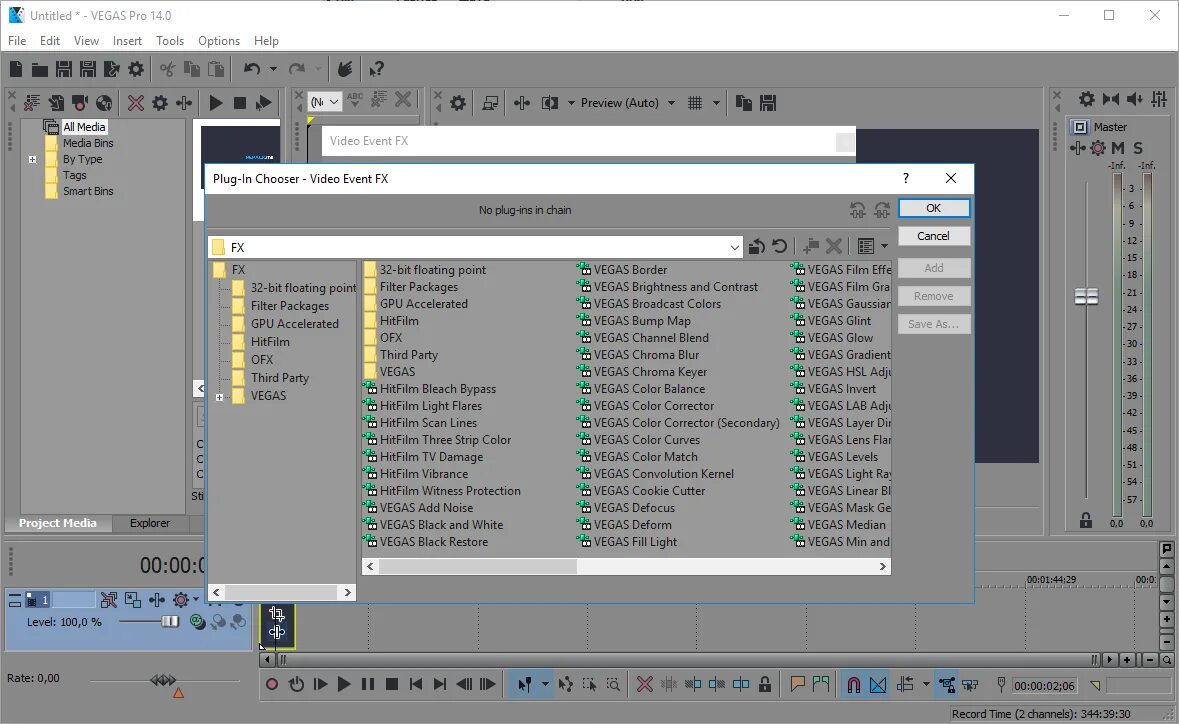The width and height of the screenshot is (1179, 724).
Task: Expand the By Type node in Project Media
Action: pyautogui.click(x=32, y=159)
